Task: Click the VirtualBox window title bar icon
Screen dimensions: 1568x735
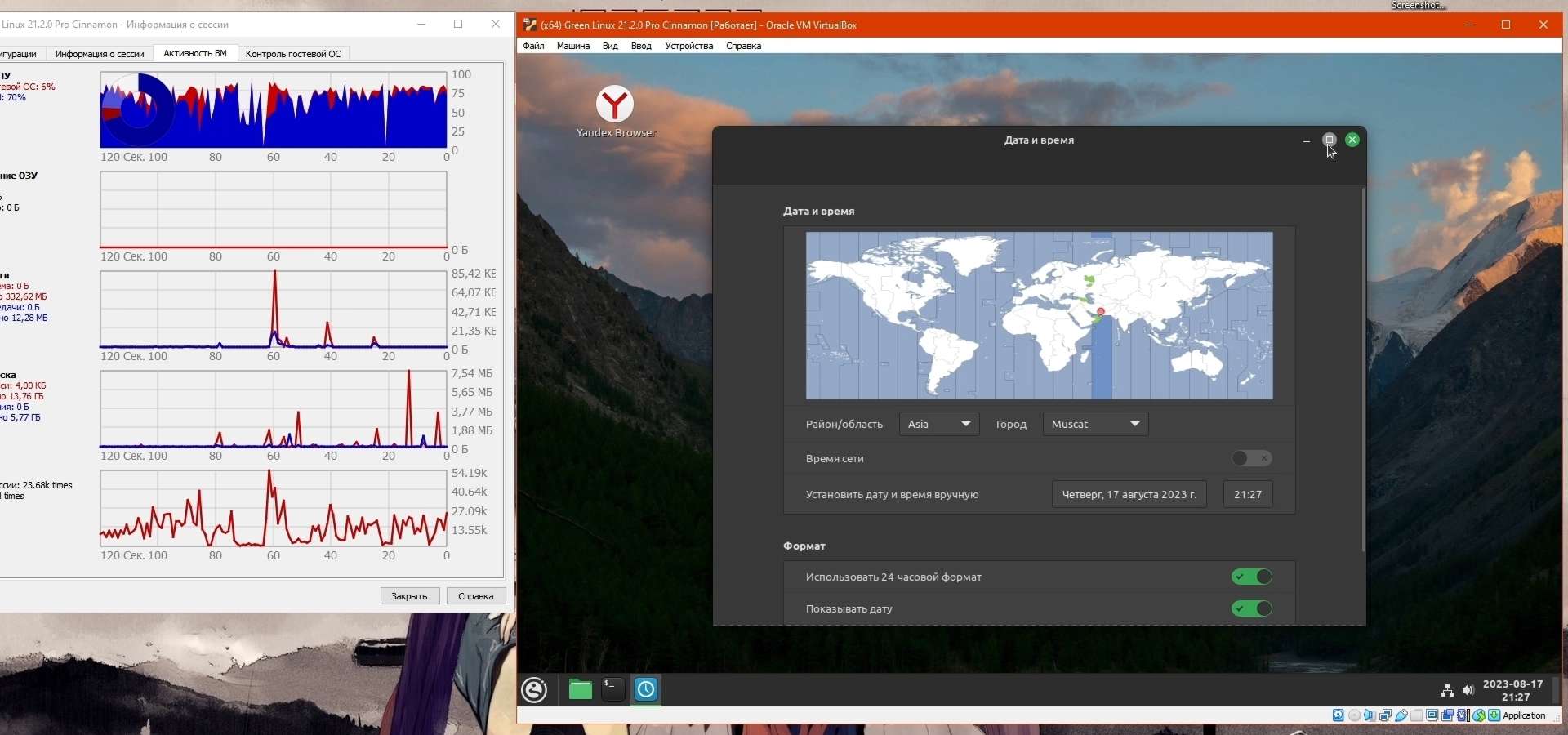Action: [x=530, y=24]
